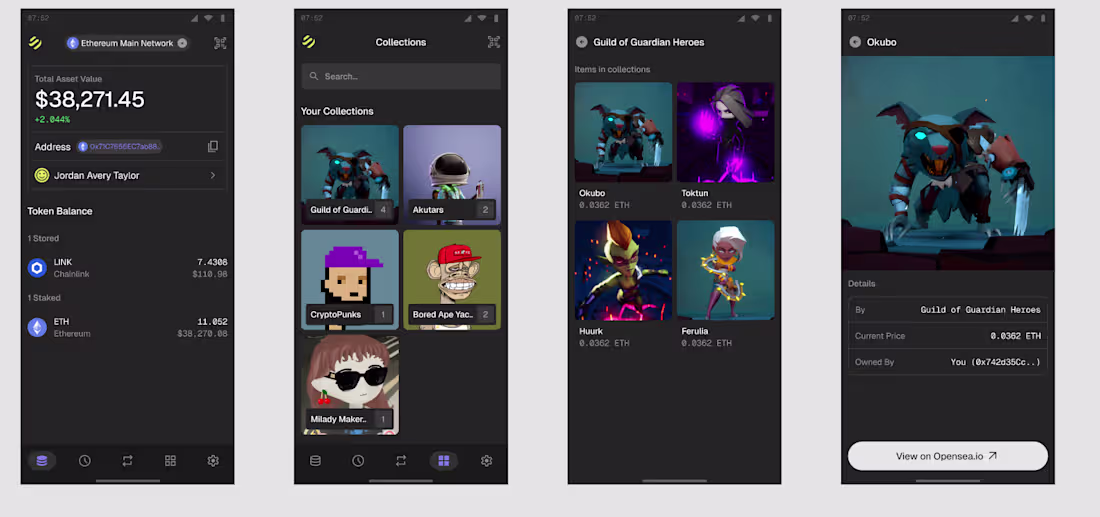
Task: Click the Okubo price label under thumbnail
Action: (605, 206)
